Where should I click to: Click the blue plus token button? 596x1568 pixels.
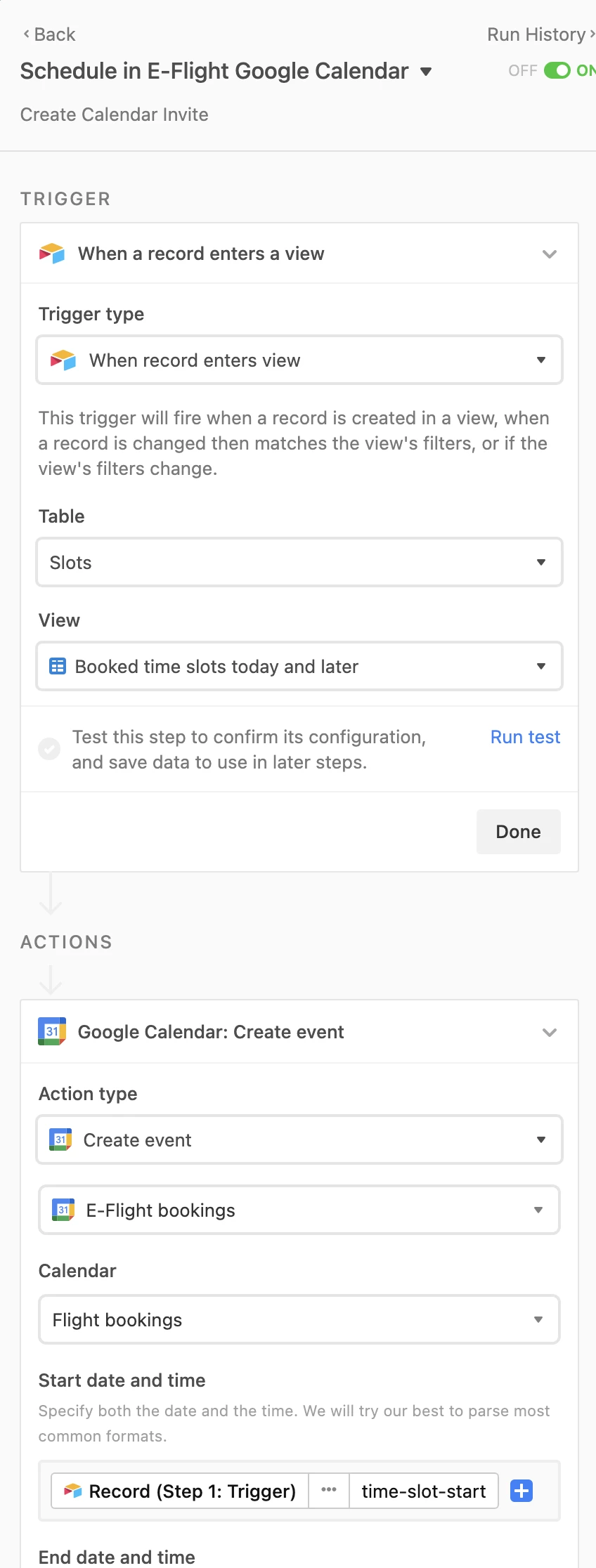521,1491
